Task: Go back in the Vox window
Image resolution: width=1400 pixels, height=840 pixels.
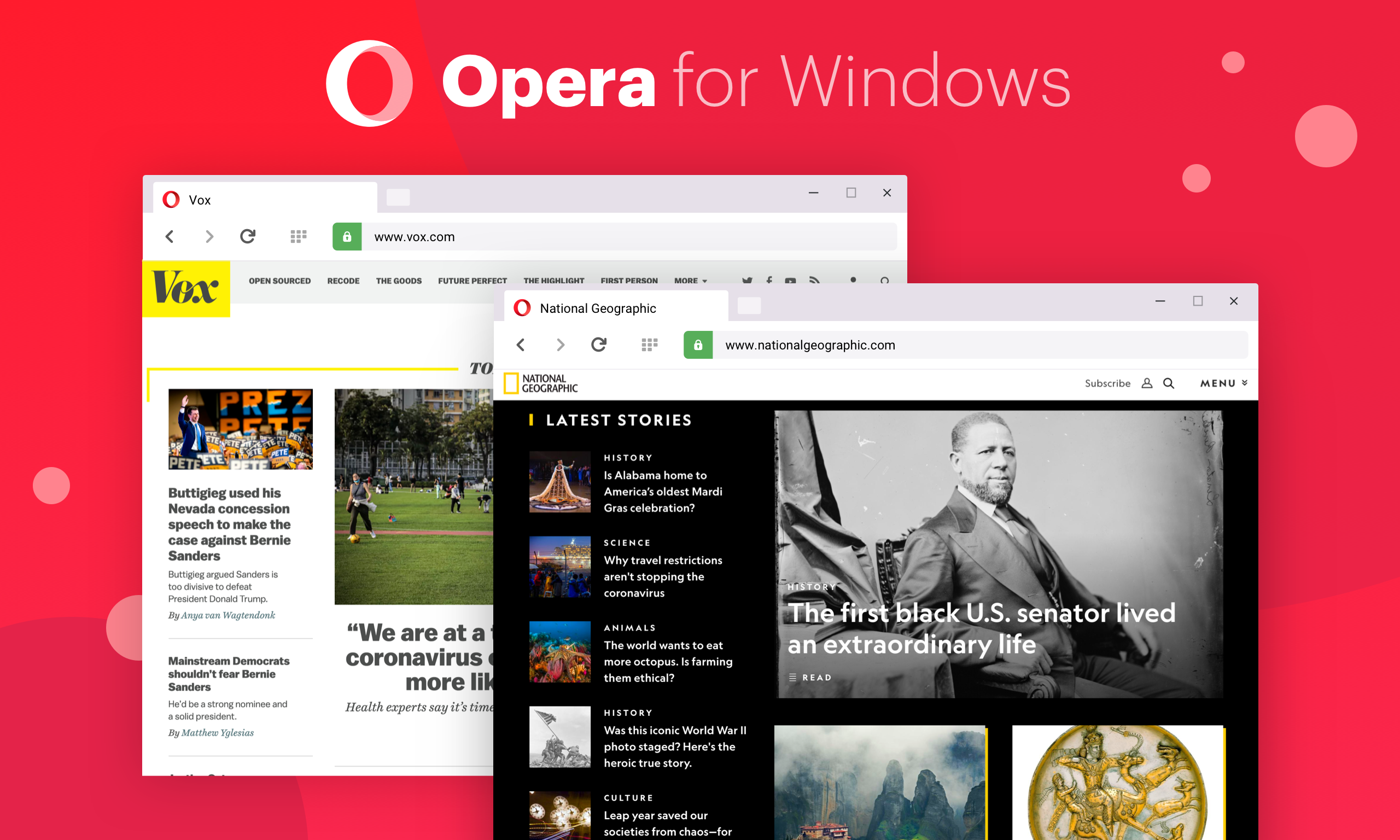Action: point(169,237)
